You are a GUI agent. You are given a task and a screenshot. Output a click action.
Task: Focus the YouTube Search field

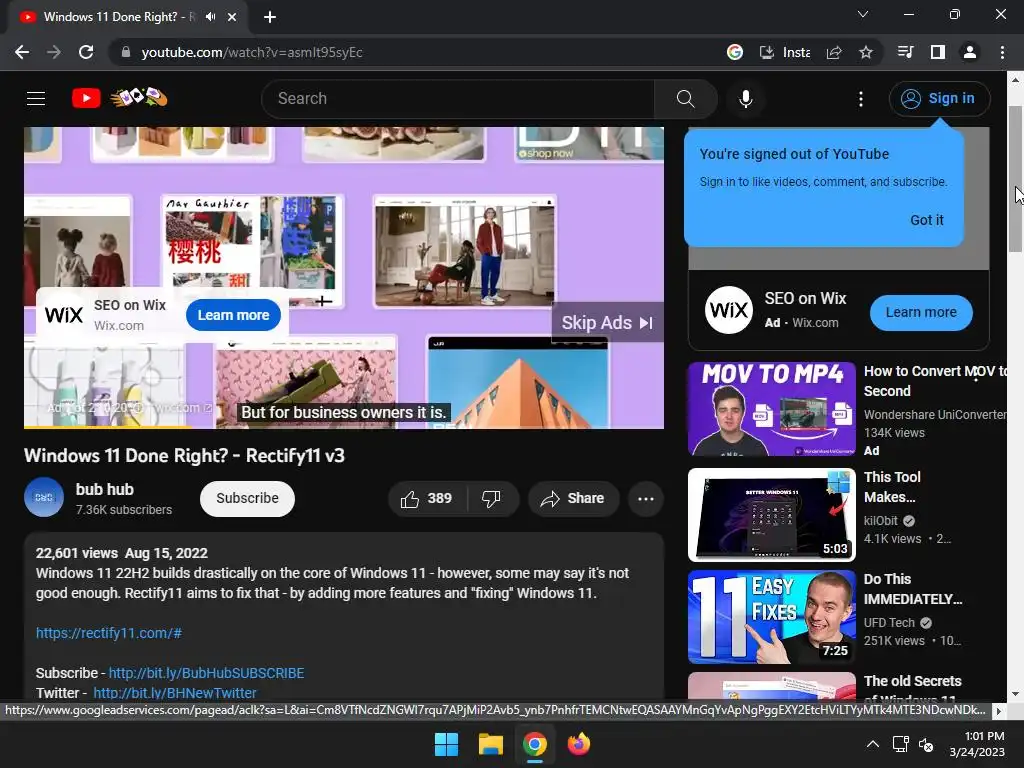point(457,99)
